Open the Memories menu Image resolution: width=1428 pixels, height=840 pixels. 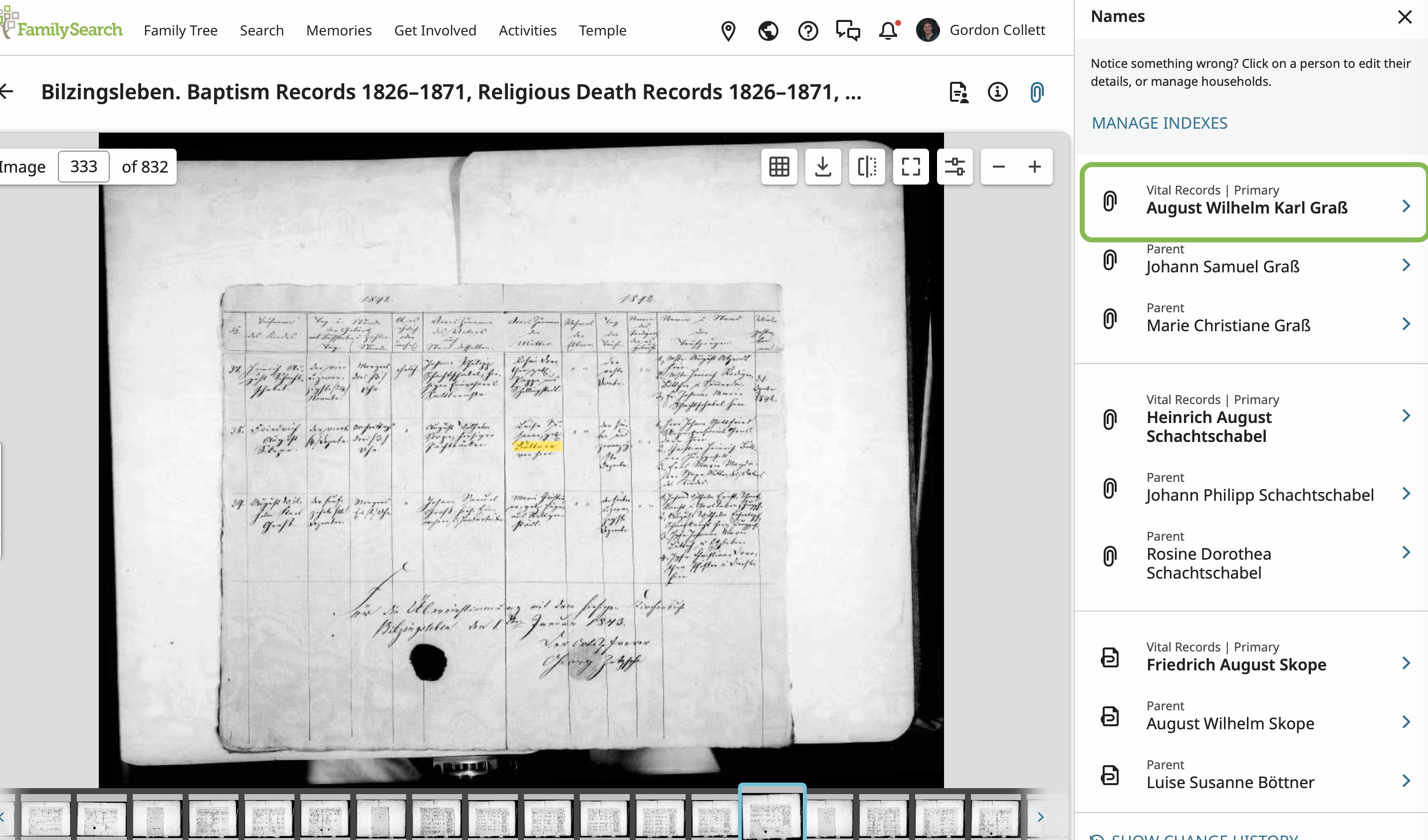pyautogui.click(x=338, y=30)
